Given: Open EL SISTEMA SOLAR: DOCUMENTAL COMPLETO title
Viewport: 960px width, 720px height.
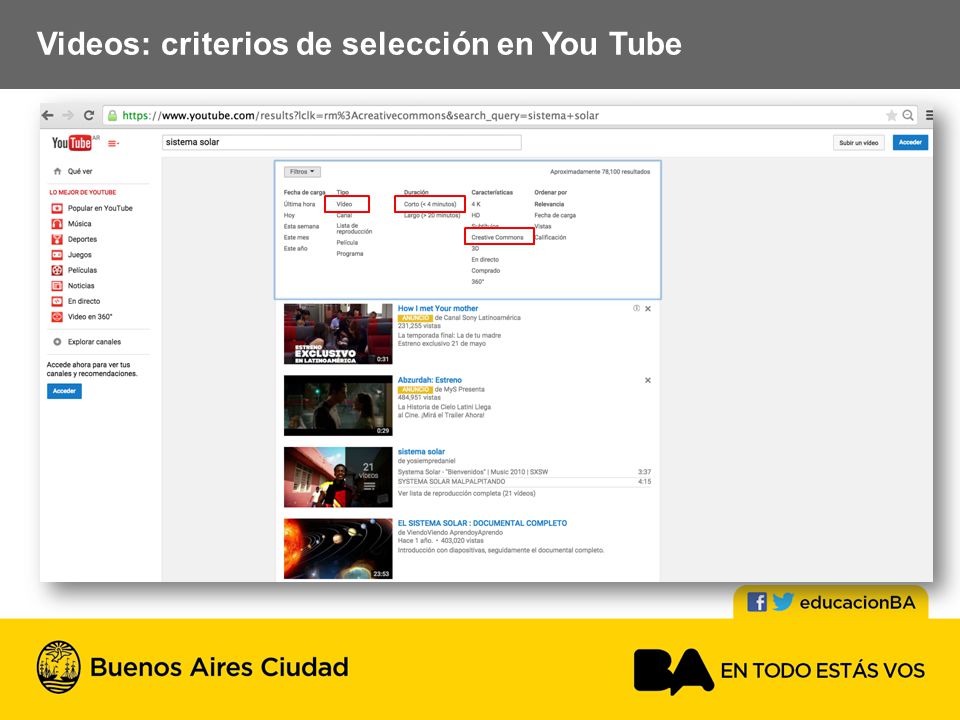Looking at the screenshot, I should click(x=482, y=523).
